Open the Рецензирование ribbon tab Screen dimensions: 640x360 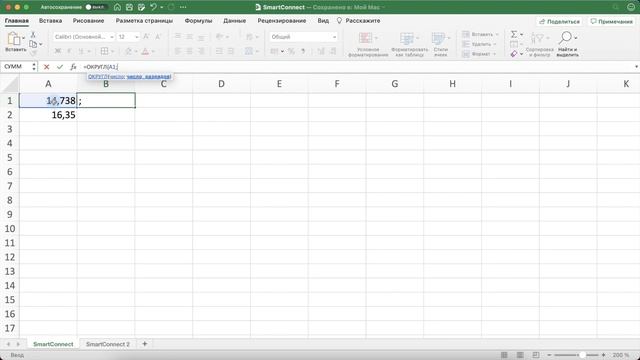tap(282, 20)
